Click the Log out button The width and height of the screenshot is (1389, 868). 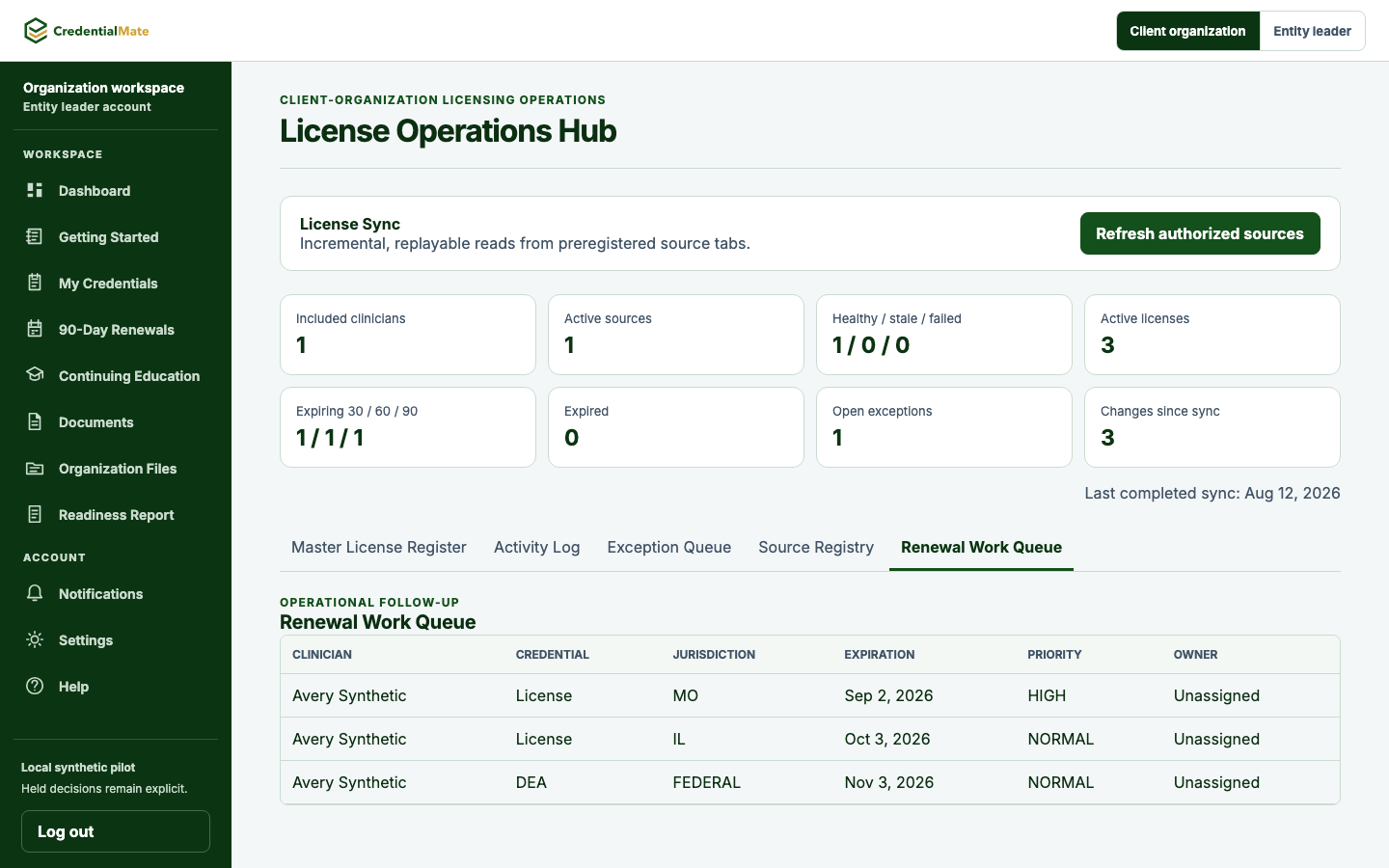coord(116,831)
